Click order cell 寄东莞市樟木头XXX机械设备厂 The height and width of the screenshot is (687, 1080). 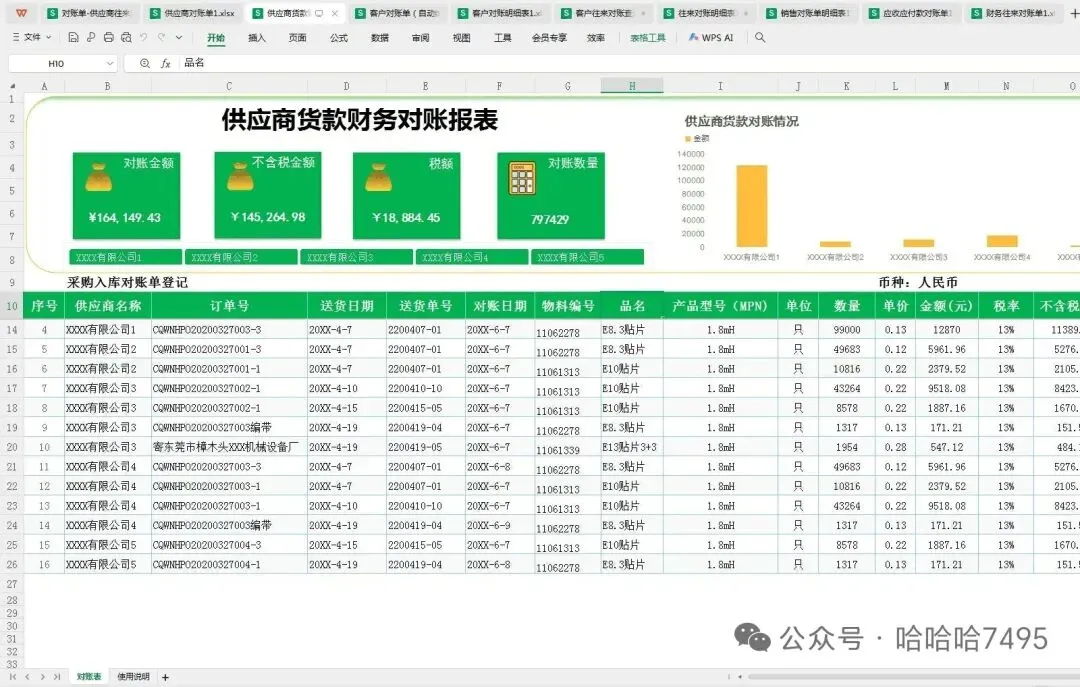click(x=229, y=447)
